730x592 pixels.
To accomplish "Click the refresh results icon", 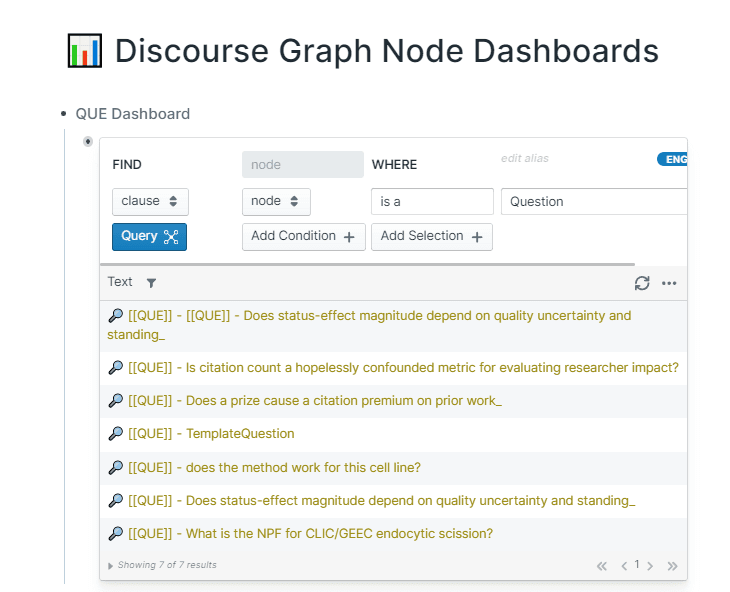I will tap(642, 283).
